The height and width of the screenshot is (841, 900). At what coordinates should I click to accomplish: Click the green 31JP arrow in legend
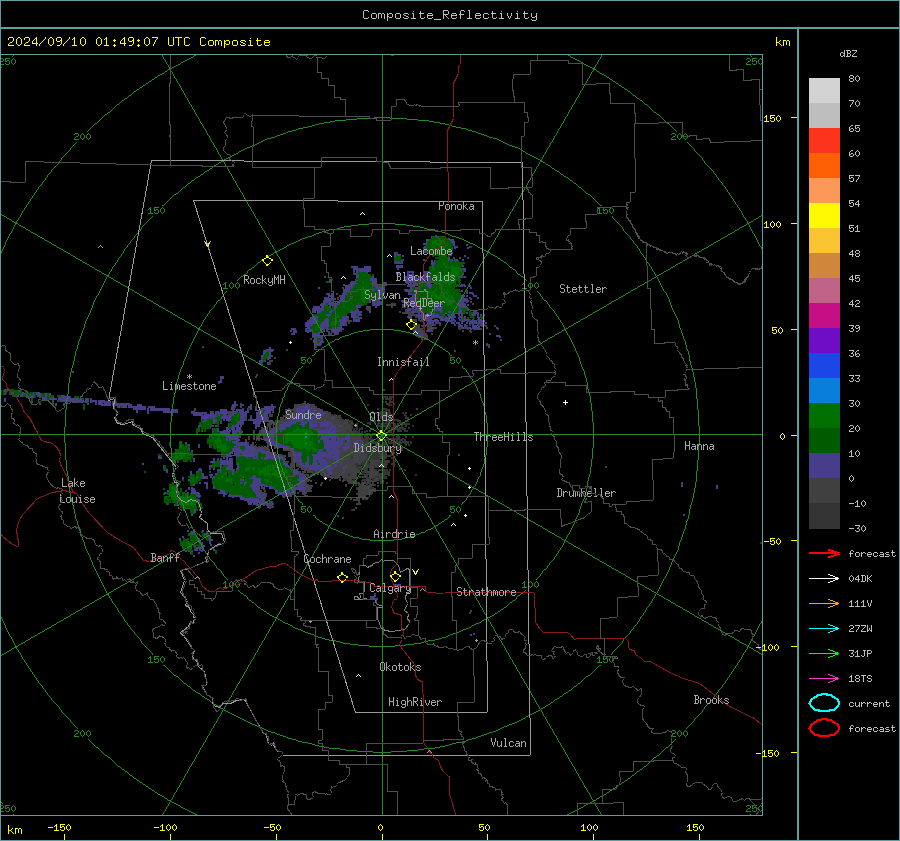pyautogui.click(x=824, y=653)
